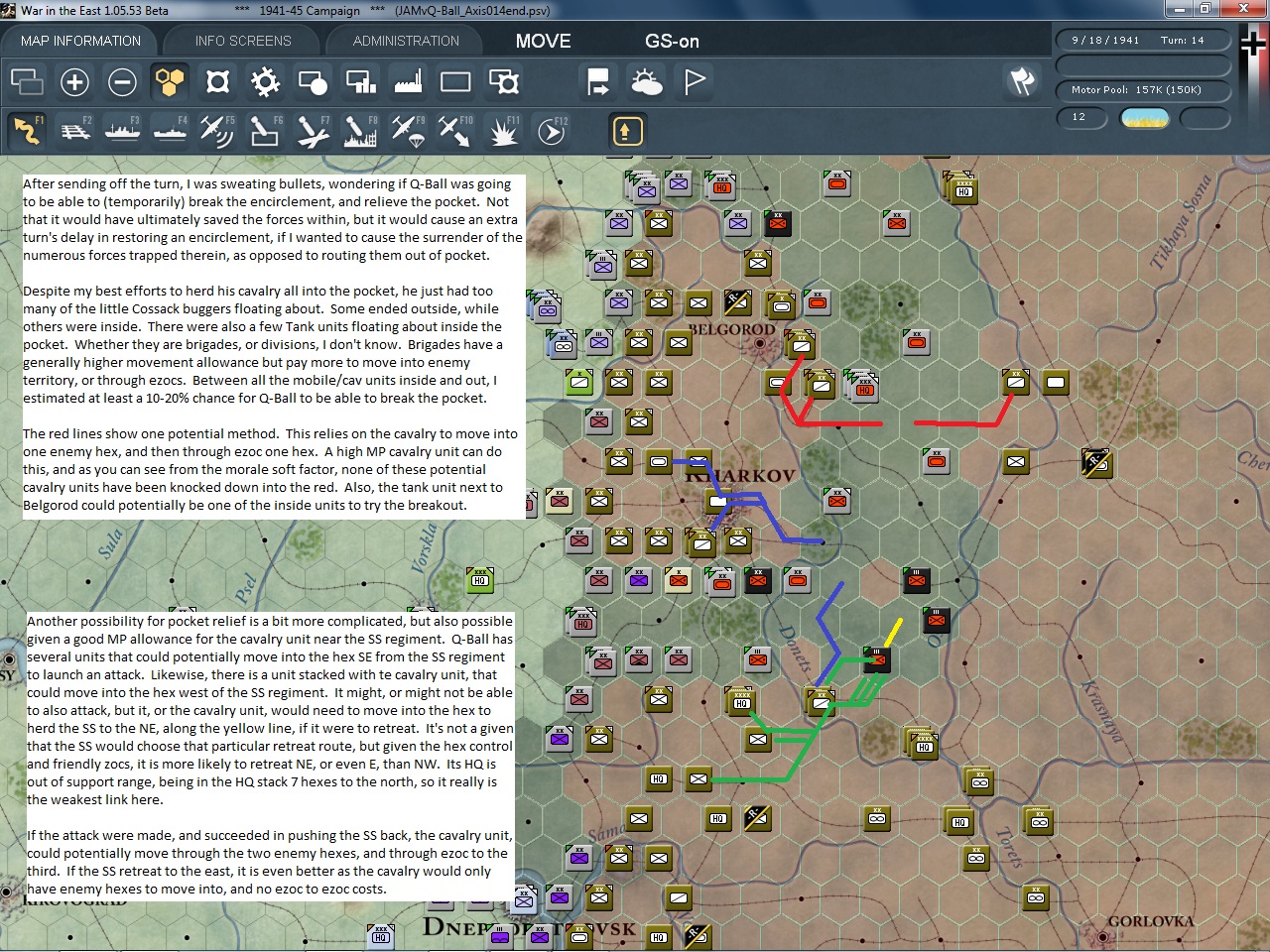Zoom out the map with minus icon
This screenshot has height=952, width=1270.
122,81
